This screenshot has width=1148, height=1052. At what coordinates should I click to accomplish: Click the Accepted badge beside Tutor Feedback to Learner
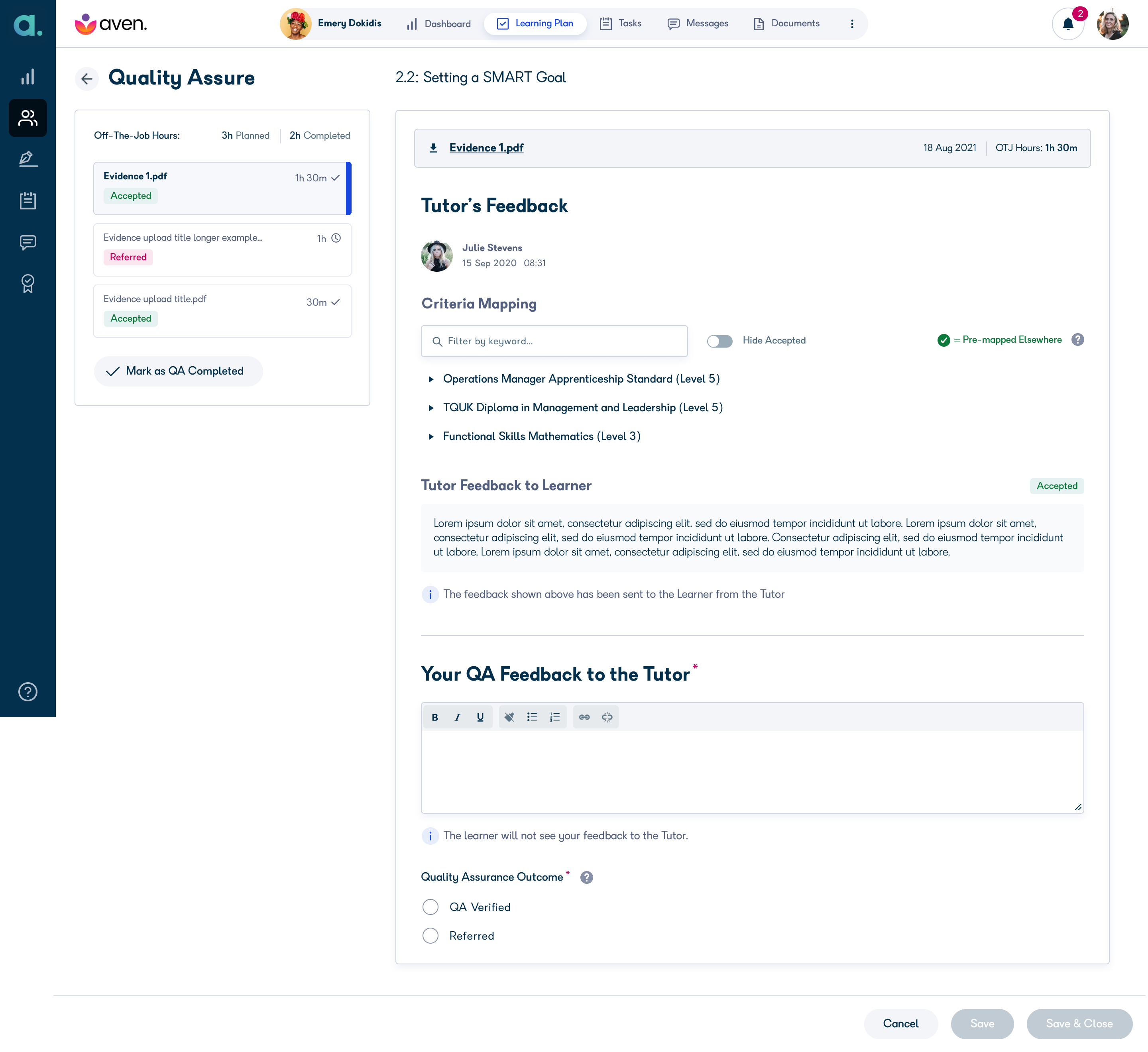1057,486
